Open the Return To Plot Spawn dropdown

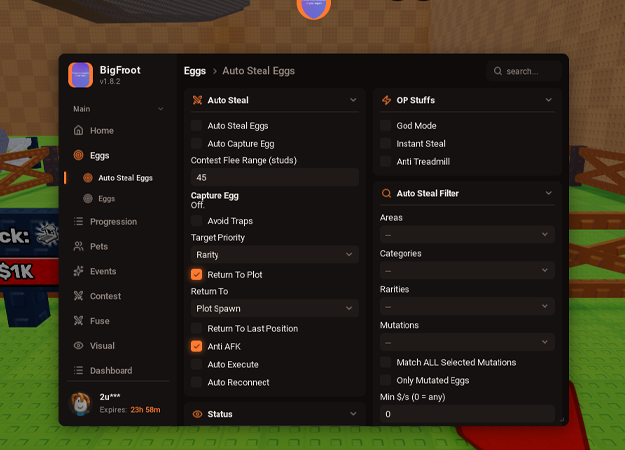[x=275, y=309]
